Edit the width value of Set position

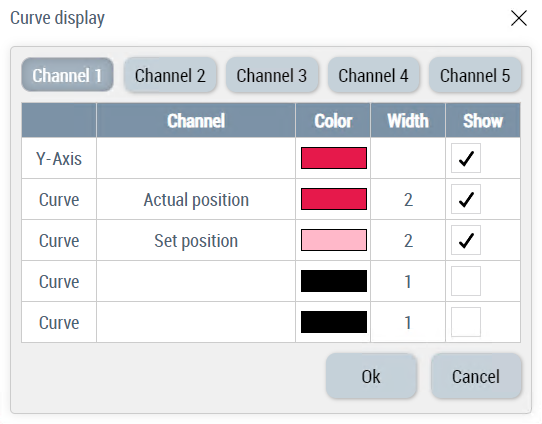(x=408, y=240)
